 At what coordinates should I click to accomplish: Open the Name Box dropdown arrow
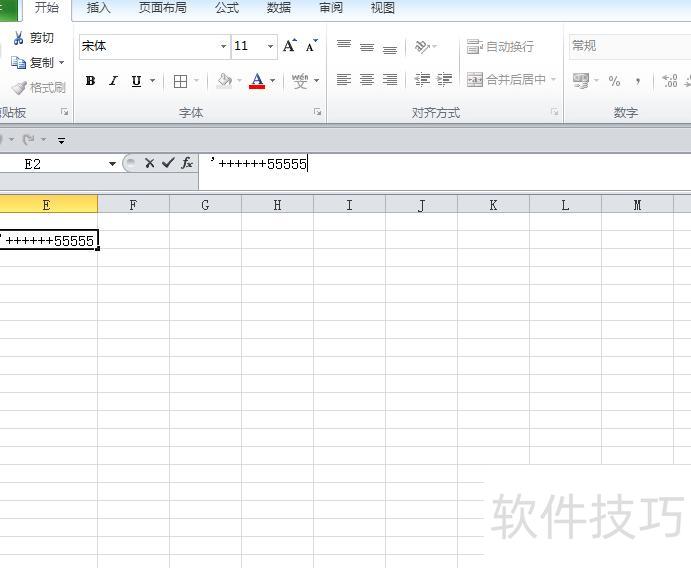click(x=112, y=164)
